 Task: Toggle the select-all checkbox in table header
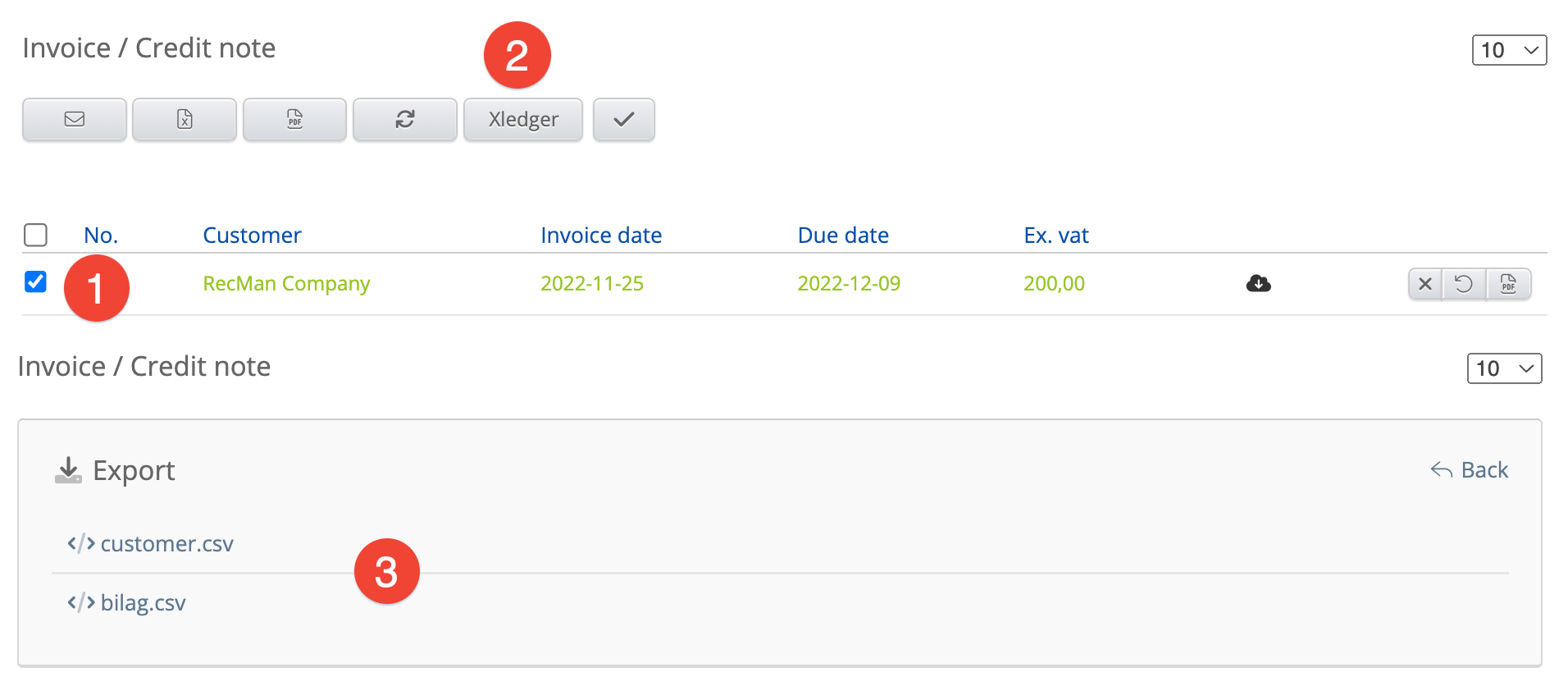coord(36,236)
